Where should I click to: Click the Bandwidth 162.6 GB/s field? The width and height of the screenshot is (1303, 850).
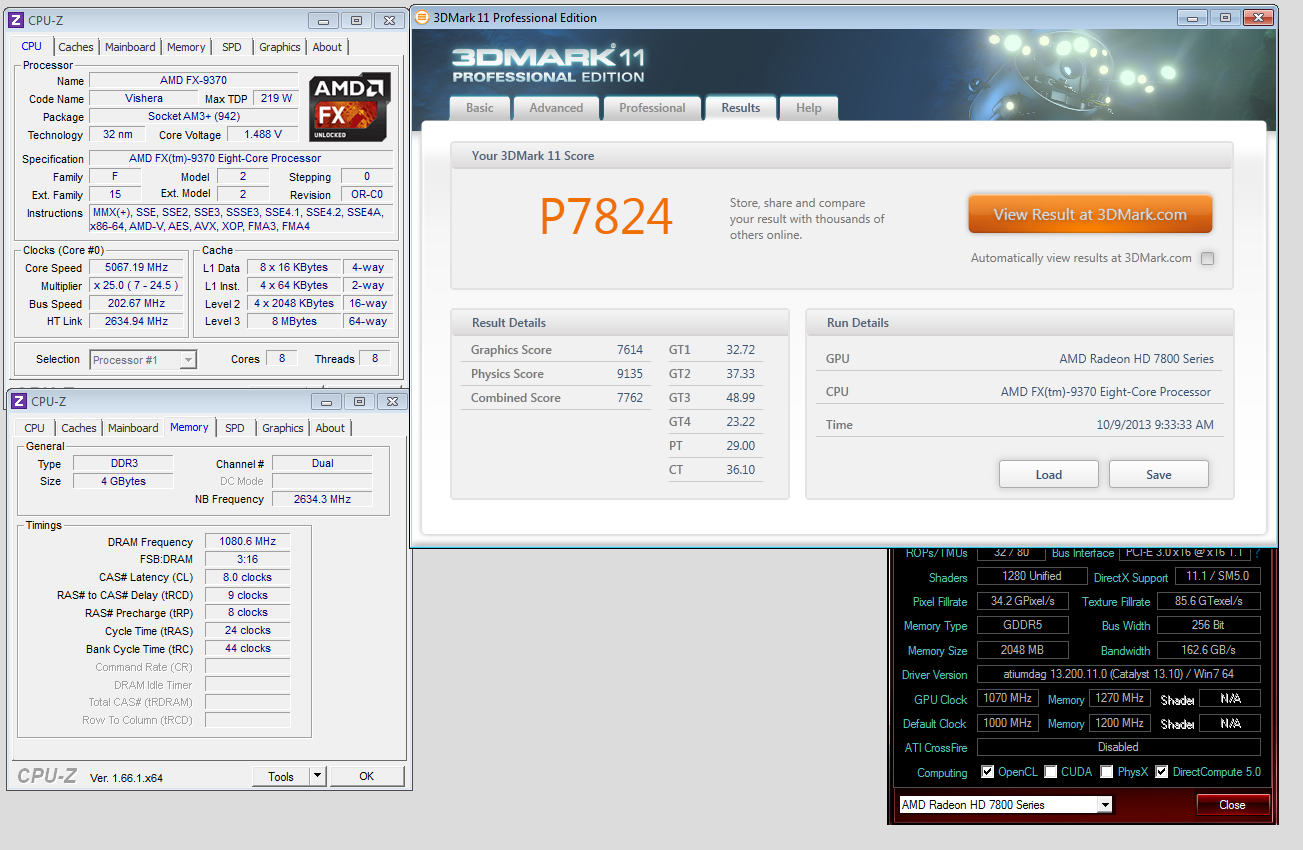pos(1208,650)
